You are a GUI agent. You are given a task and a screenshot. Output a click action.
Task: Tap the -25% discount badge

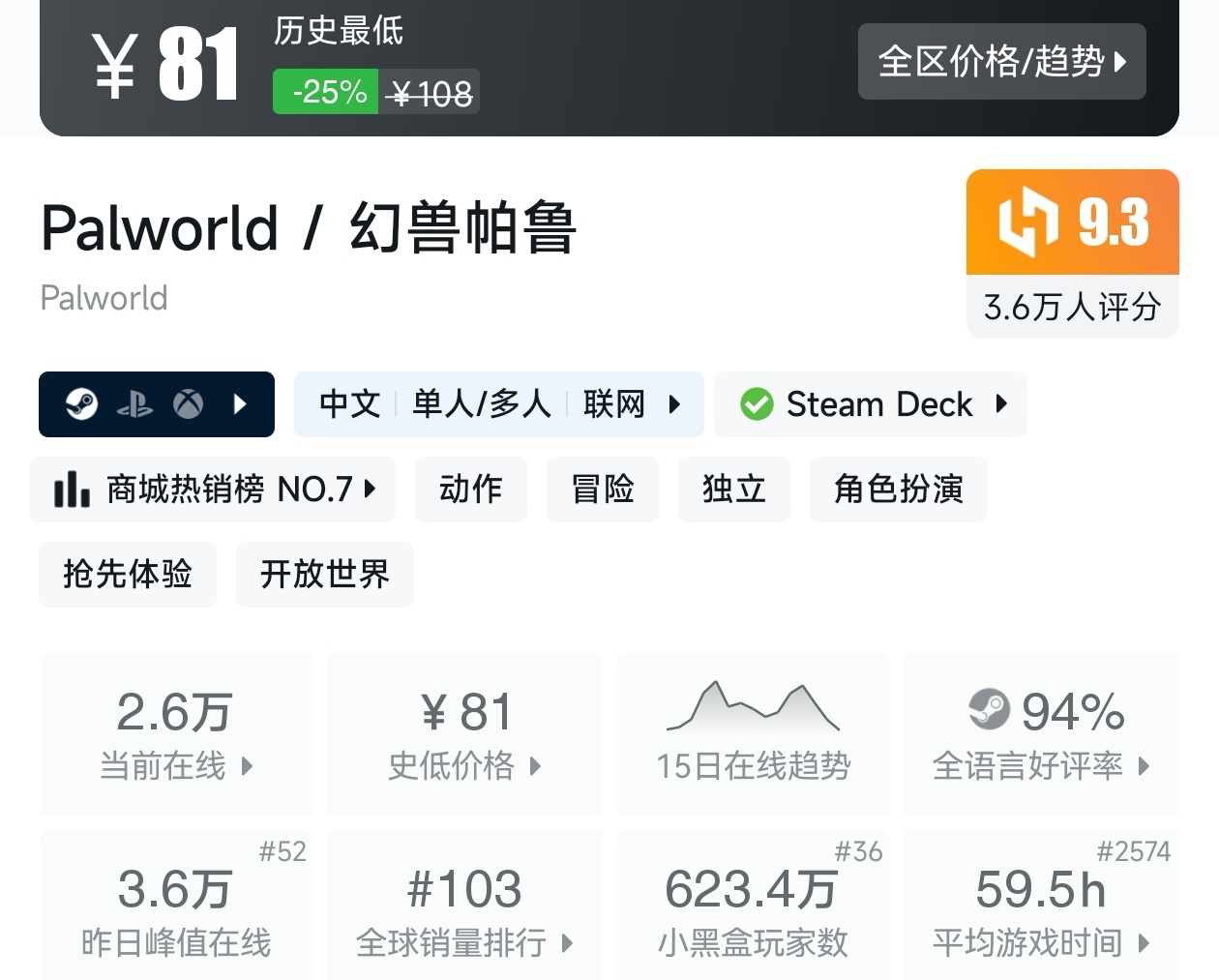coord(325,92)
